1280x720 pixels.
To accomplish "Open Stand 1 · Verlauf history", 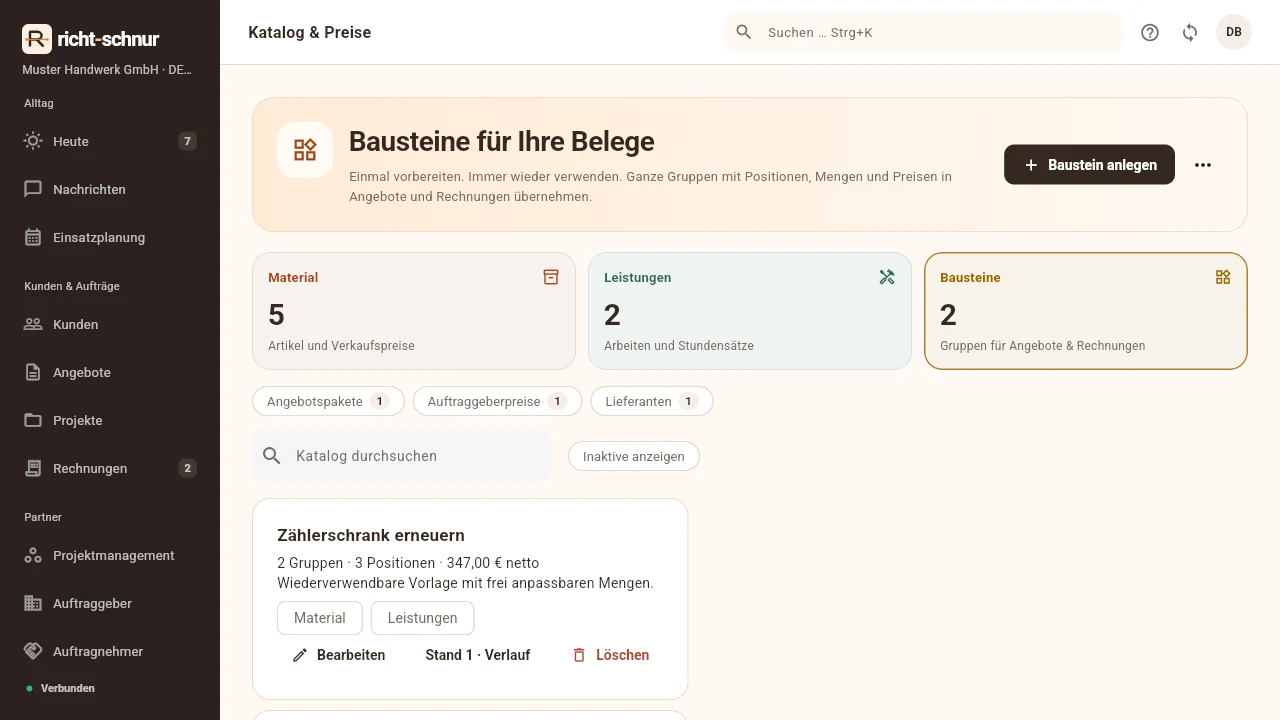I will coord(478,655).
